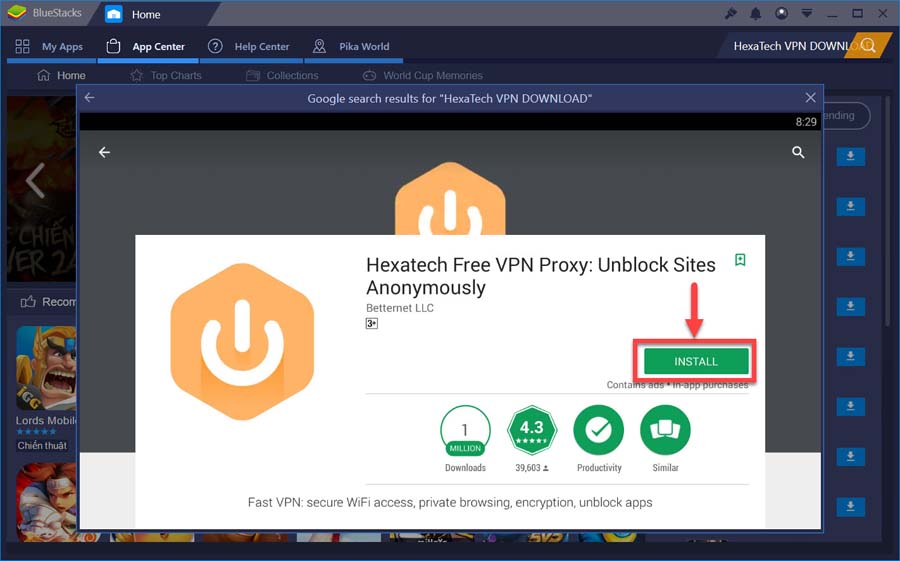The height and width of the screenshot is (561, 900).
Task: Open Pika World tab
Action: click(x=351, y=47)
